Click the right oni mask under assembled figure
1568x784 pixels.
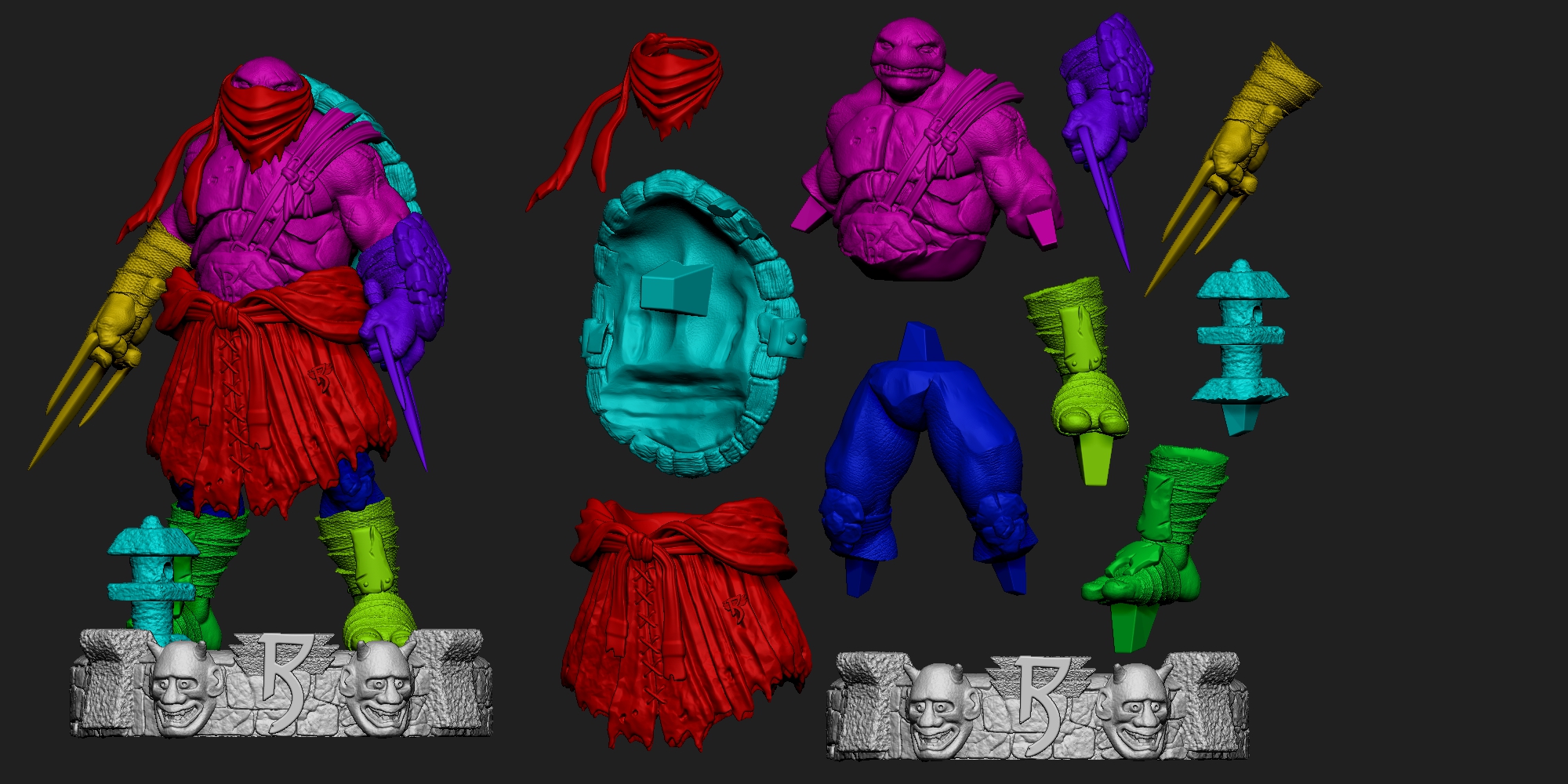pyautogui.click(x=380, y=688)
